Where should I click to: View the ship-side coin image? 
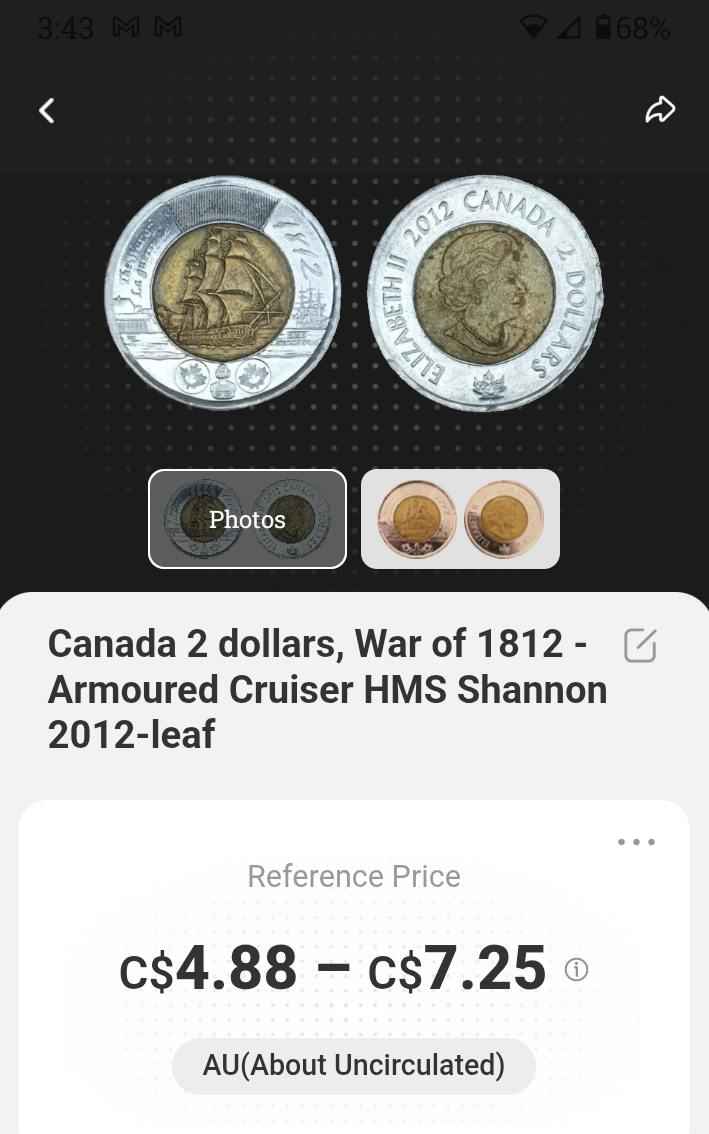tap(223, 292)
